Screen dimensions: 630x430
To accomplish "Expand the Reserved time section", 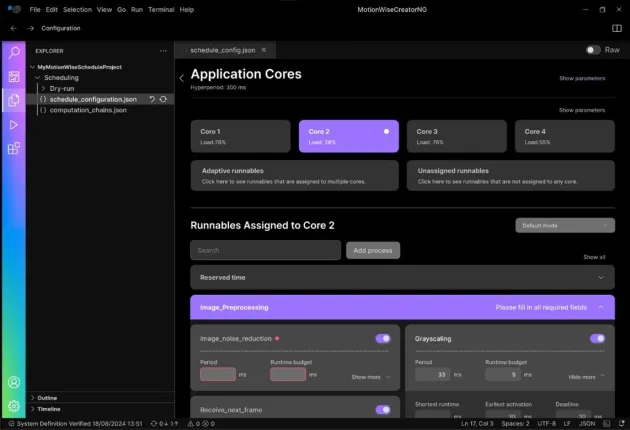I will tap(600, 277).
